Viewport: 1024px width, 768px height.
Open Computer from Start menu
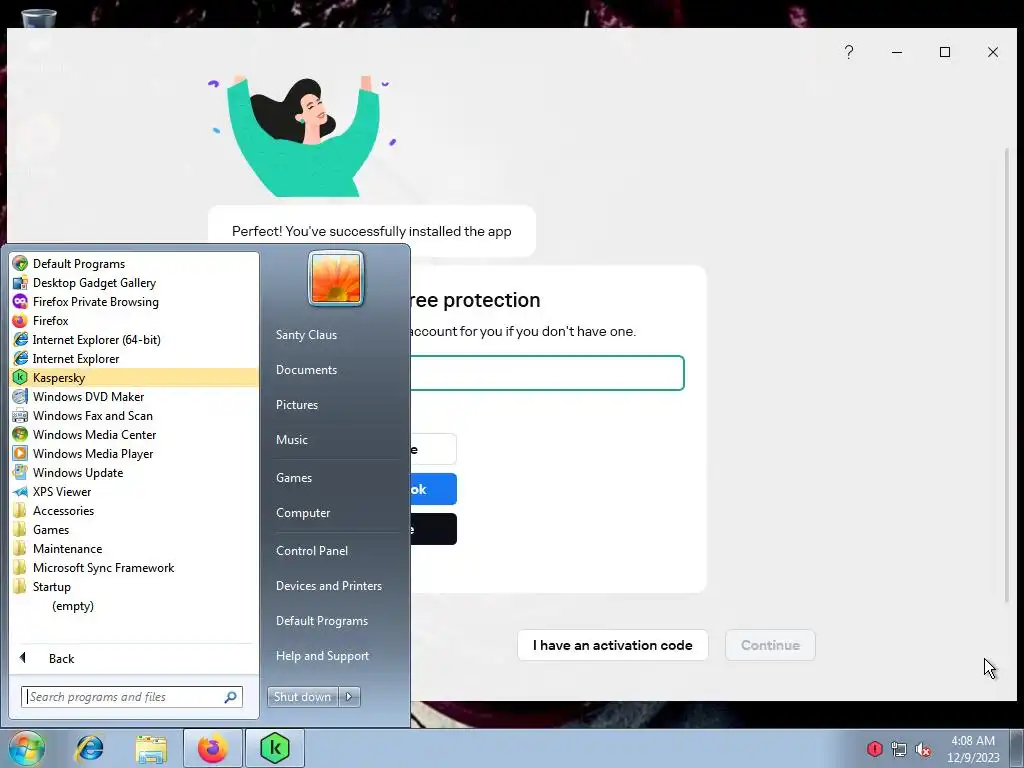coord(303,513)
